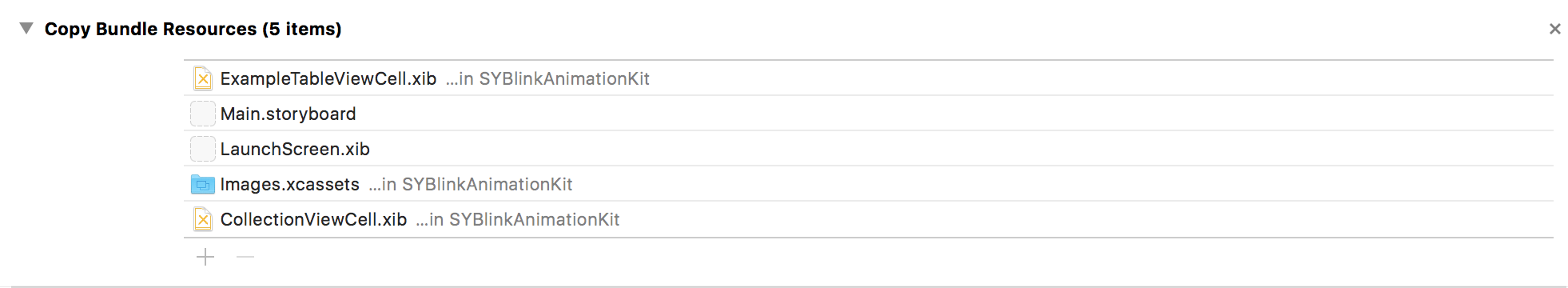The image size is (1568, 288).
Task: Click the blank icon beside Main.storyboard
Action: [203, 114]
